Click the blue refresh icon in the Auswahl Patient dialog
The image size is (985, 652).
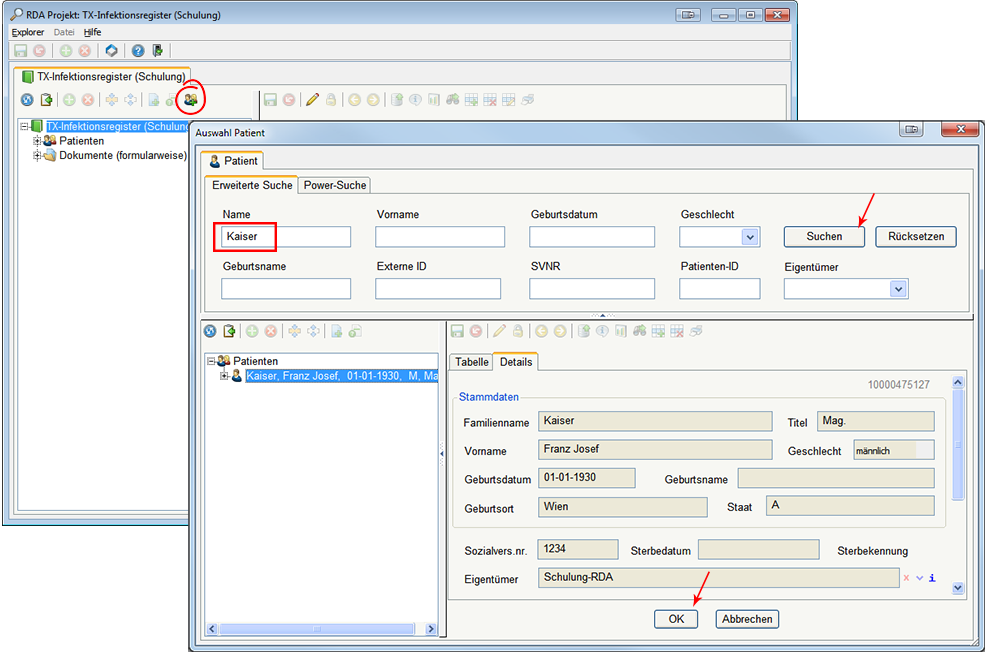click(x=210, y=331)
